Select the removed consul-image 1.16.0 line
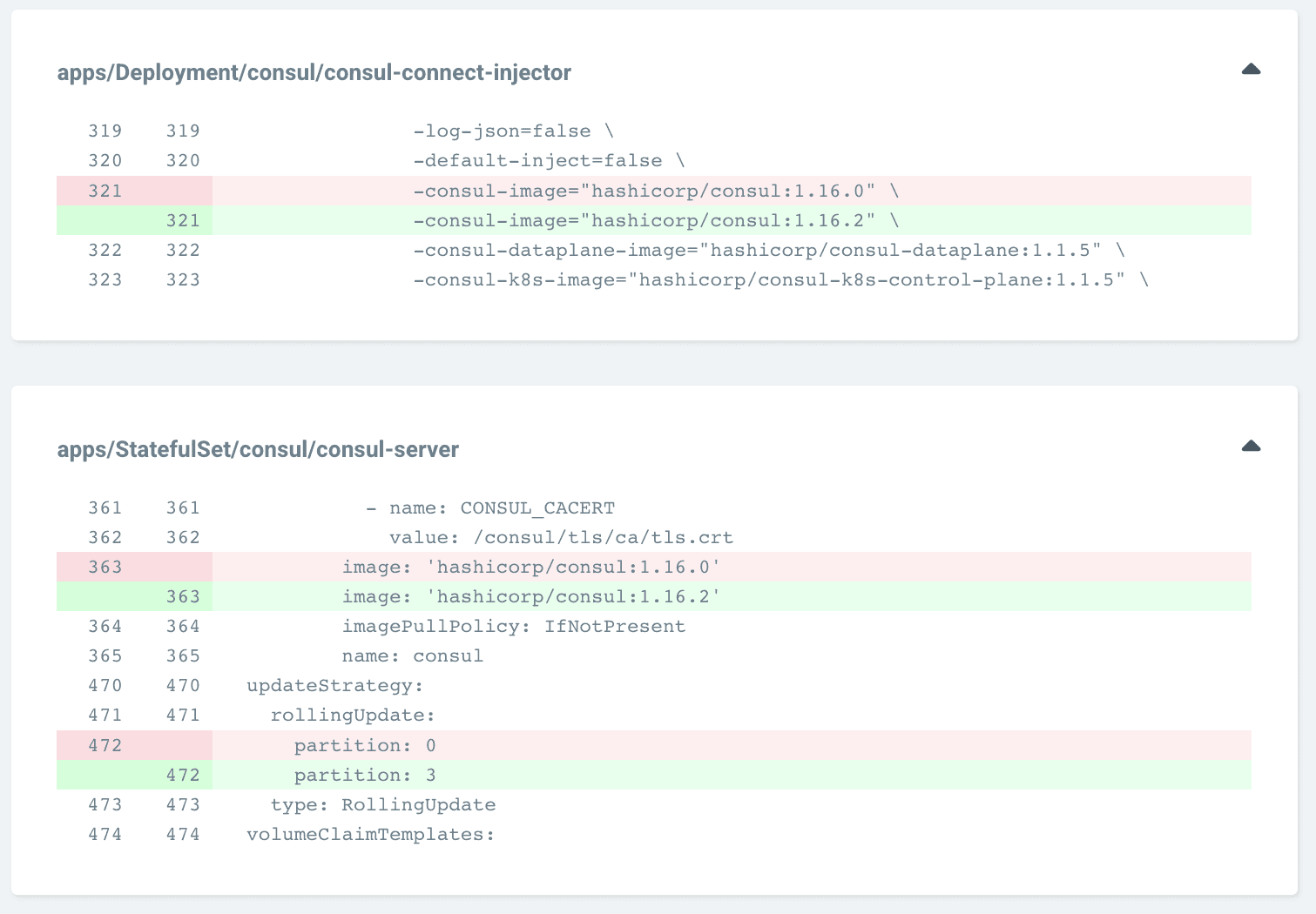The width and height of the screenshot is (1316, 914). click(655, 191)
